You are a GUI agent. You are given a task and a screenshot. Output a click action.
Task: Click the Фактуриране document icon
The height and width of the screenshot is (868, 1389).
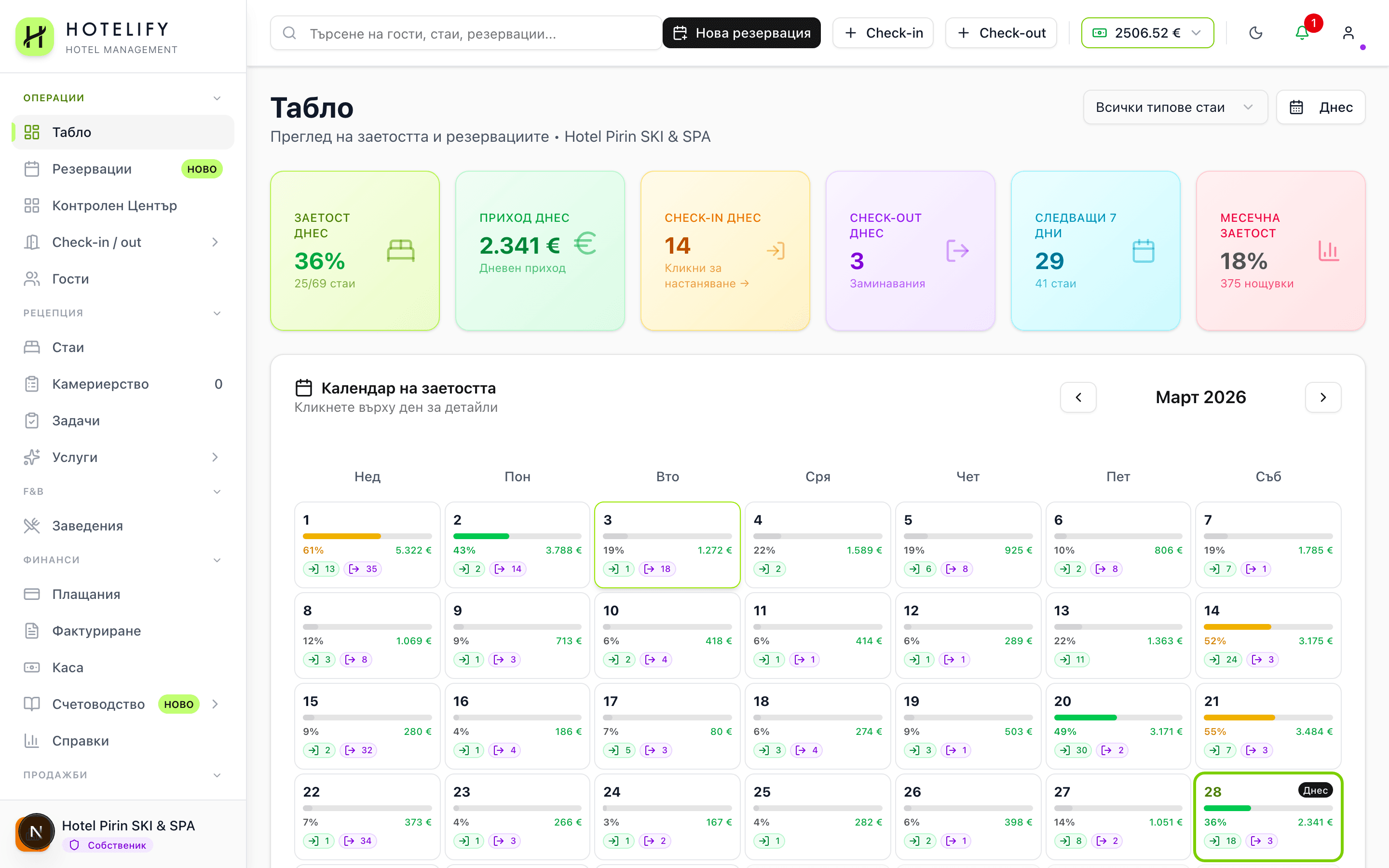point(32,630)
